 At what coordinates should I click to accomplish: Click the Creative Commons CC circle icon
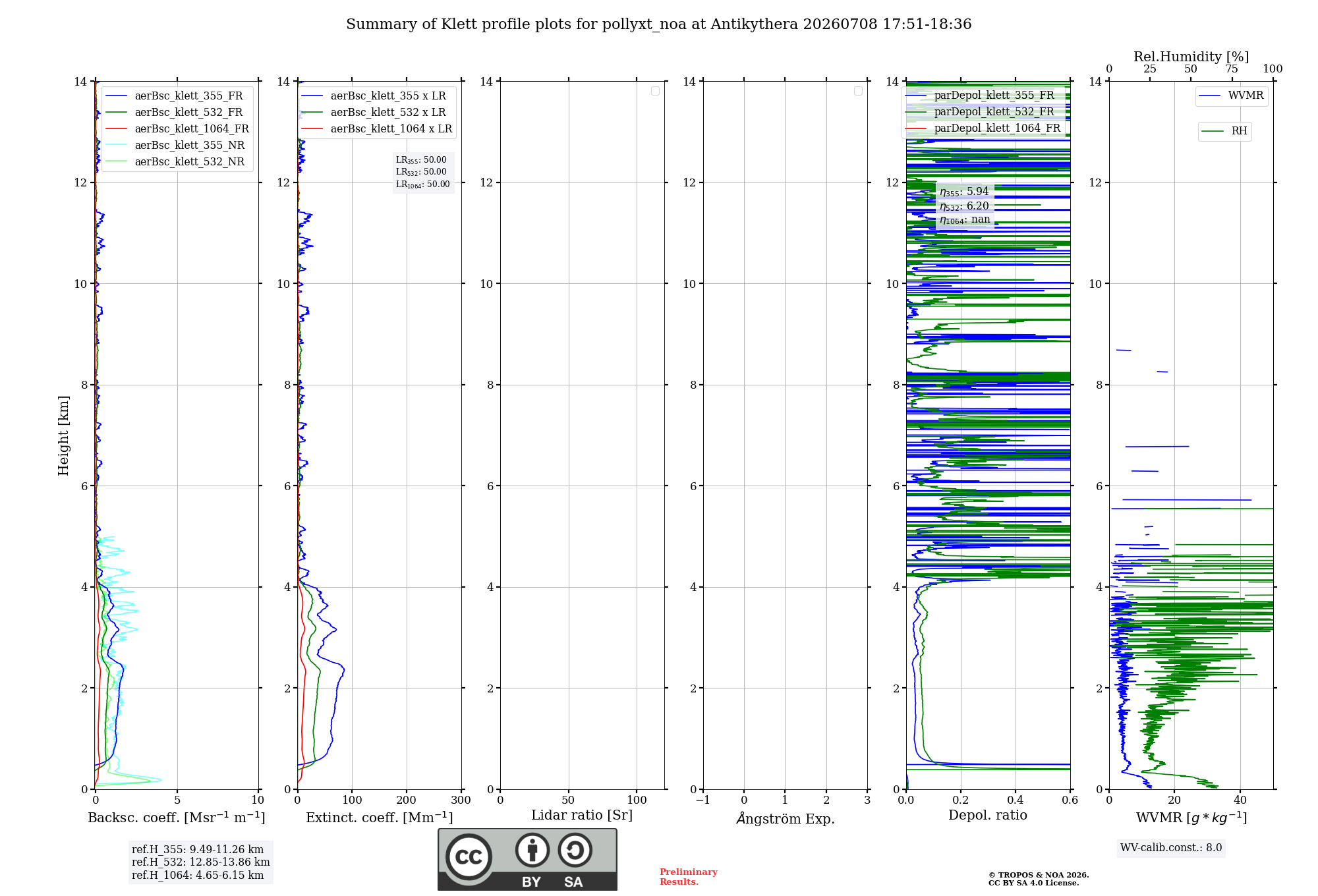pos(469,857)
